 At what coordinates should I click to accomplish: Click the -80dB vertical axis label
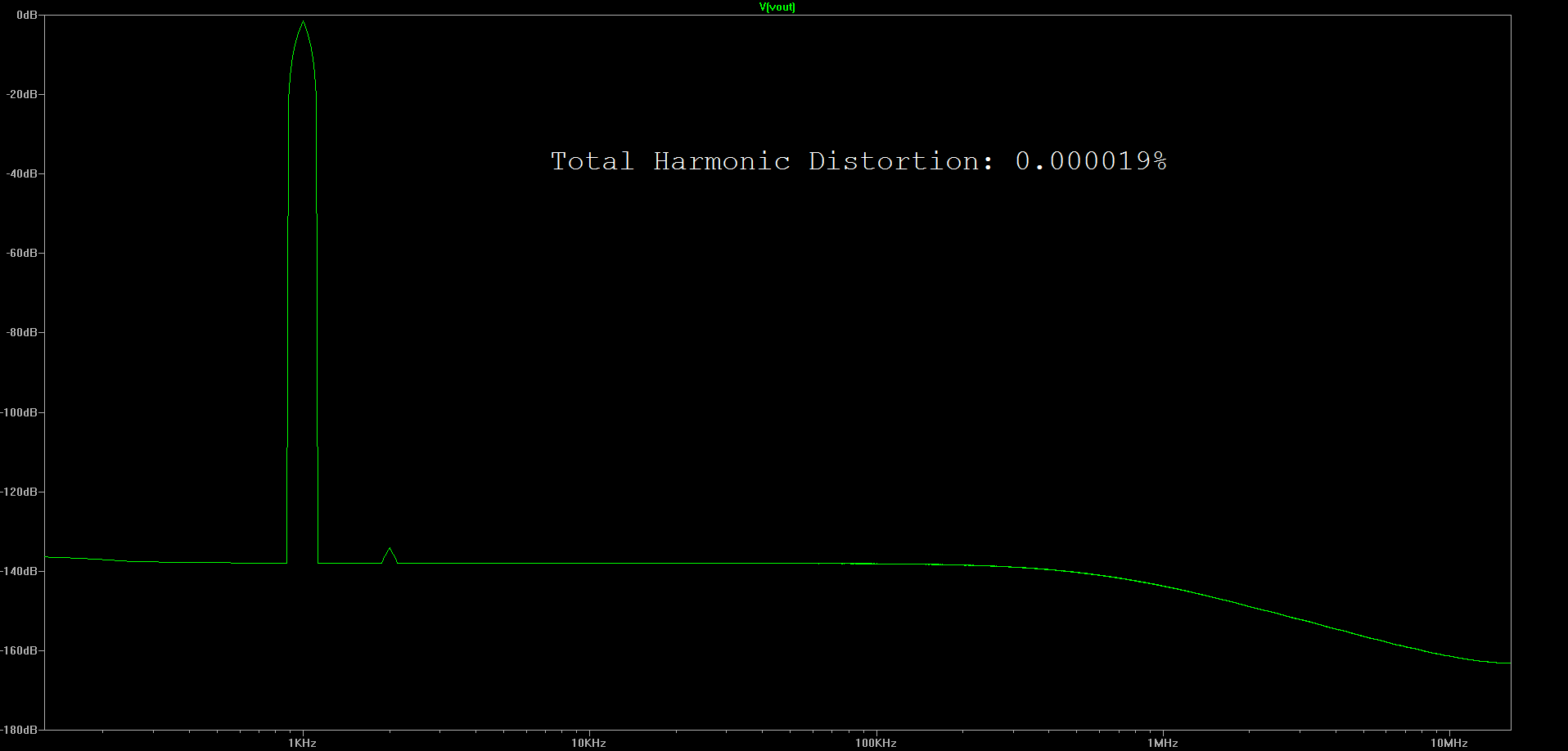[22, 332]
